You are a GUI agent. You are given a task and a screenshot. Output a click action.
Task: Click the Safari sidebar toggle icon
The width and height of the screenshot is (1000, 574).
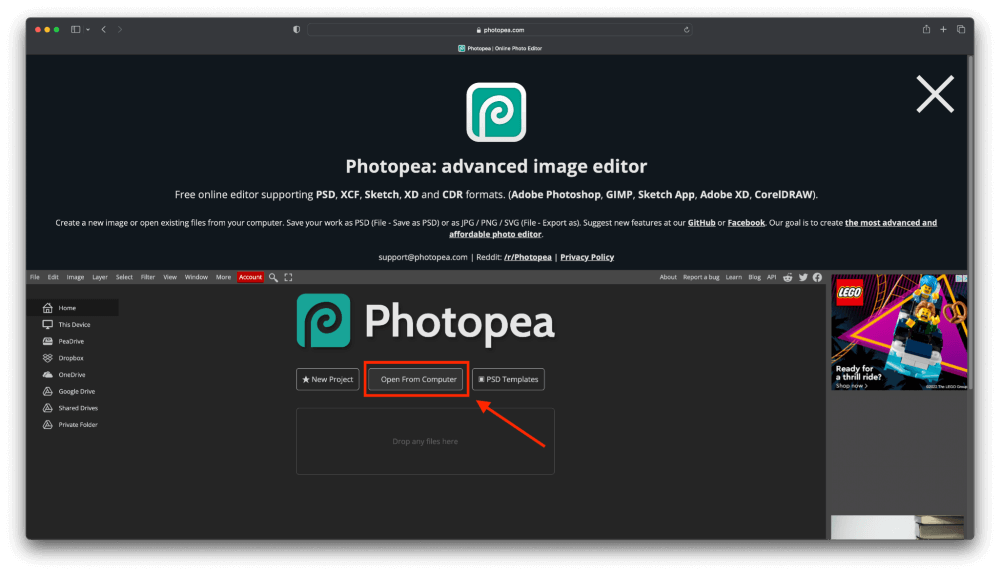pyautogui.click(x=75, y=29)
